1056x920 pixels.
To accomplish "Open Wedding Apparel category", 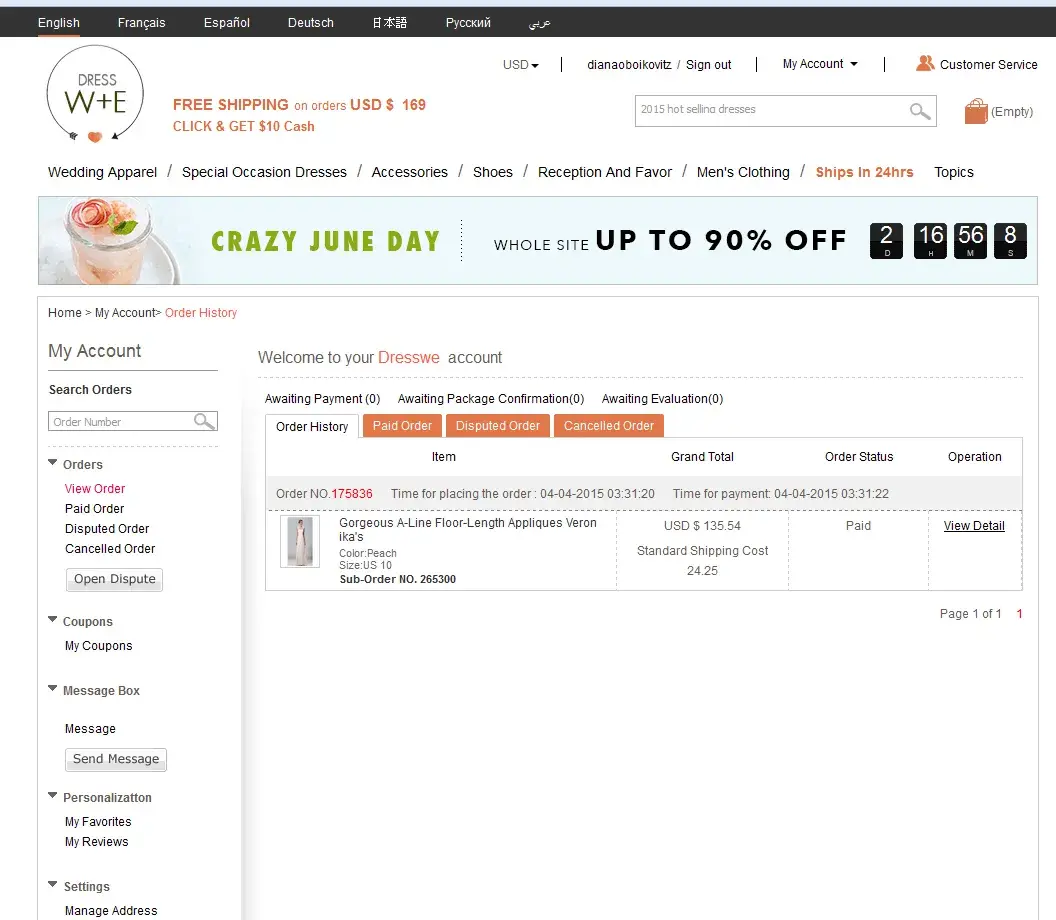I will tap(102, 172).
